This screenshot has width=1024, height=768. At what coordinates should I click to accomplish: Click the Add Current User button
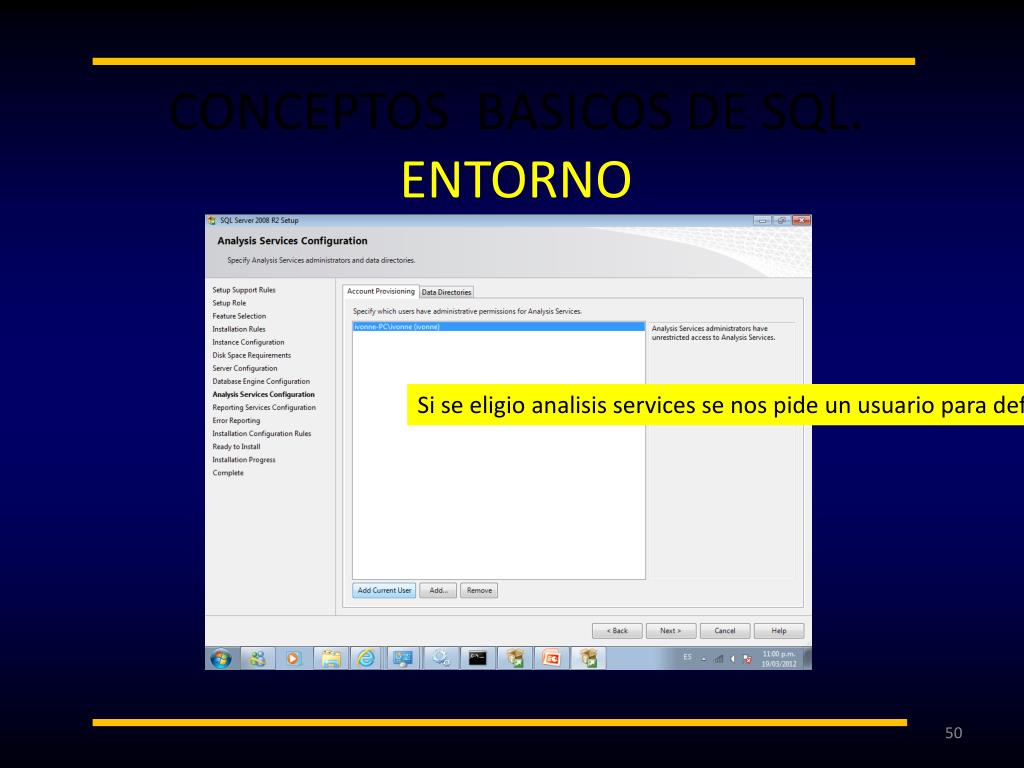384,590
